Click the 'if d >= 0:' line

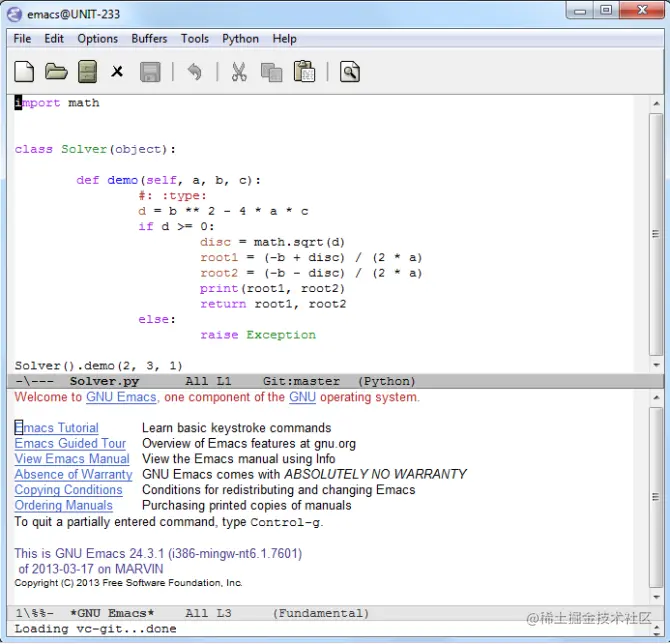pos(176,226)
